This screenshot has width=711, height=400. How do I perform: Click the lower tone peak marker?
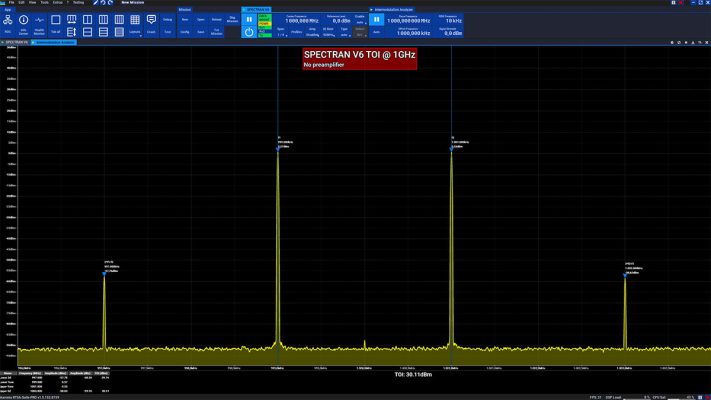pos(278,149)
